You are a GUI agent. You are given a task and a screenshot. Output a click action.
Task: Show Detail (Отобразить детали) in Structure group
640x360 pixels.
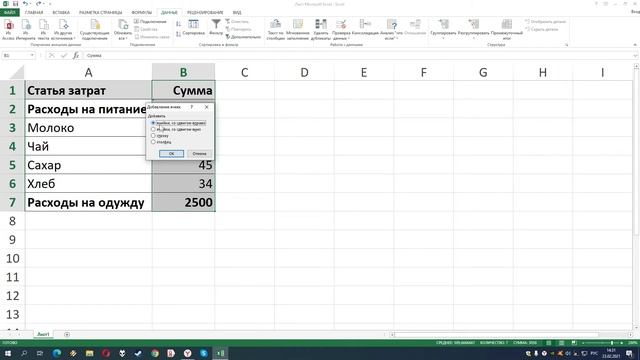(545, 22)
